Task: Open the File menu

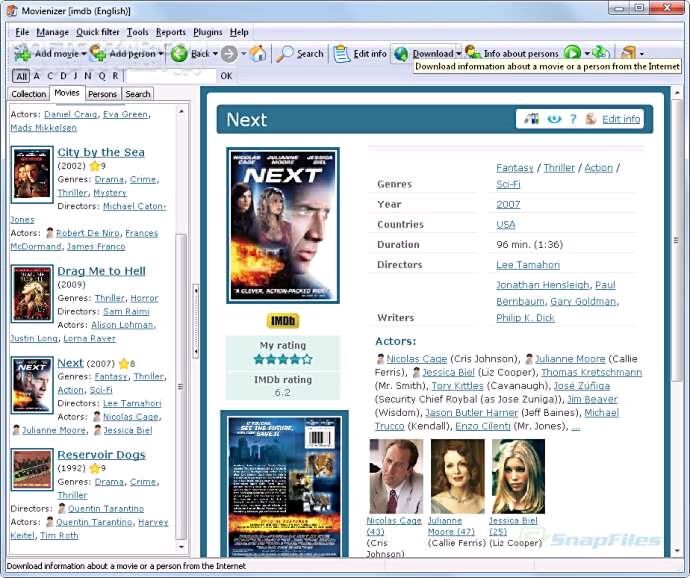Action: pyautogui.click(x=22, y=32)
